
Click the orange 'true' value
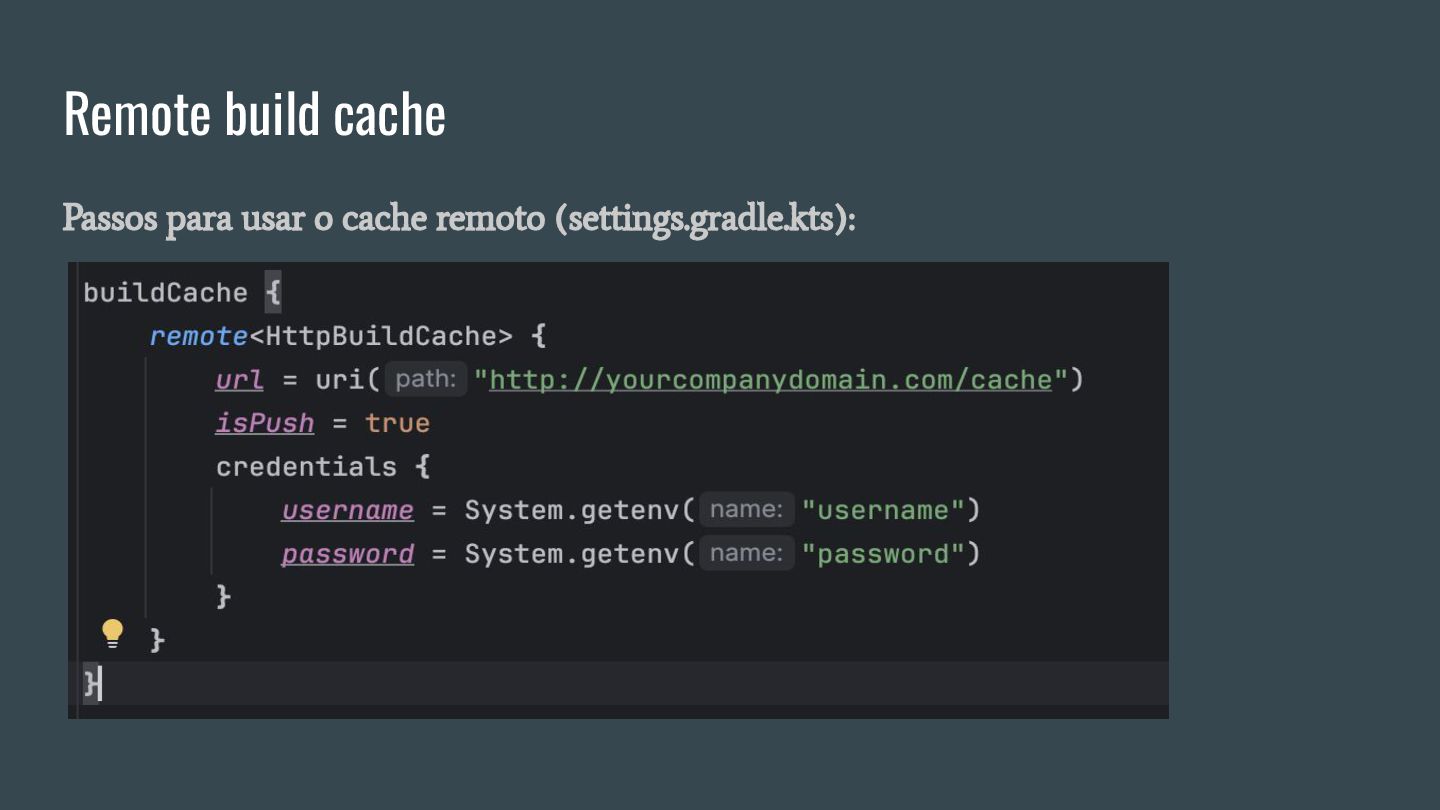click(x=397, y=423)
